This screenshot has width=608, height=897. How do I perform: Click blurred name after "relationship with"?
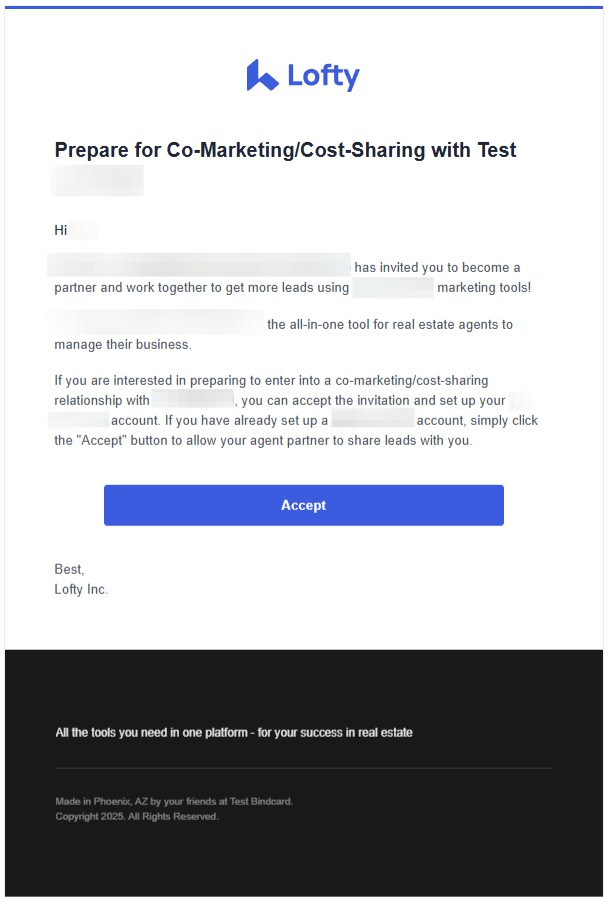pyautogui.click(x=193, y=400)
